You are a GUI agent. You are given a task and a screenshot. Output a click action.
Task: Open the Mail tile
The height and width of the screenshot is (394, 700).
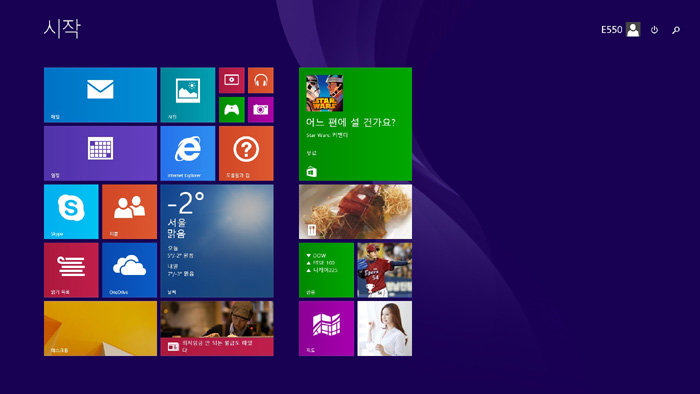100,95
